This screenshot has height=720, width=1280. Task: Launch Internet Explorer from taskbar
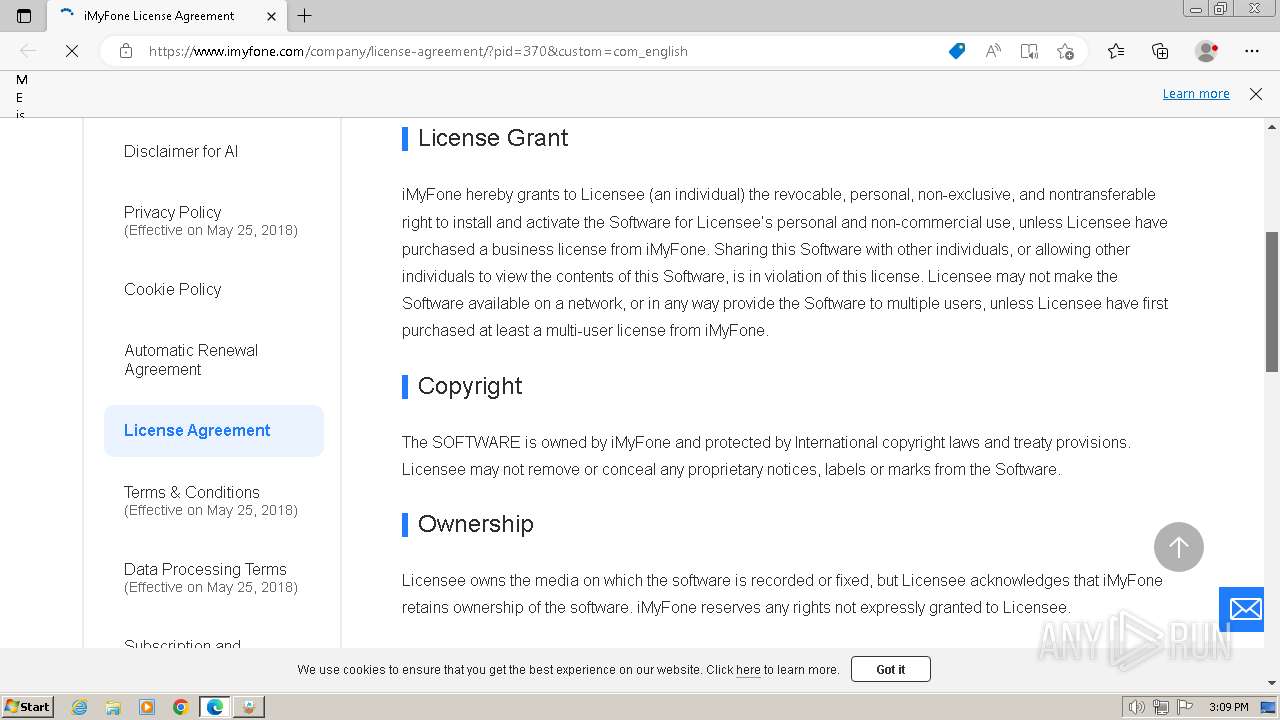(79, 707)
